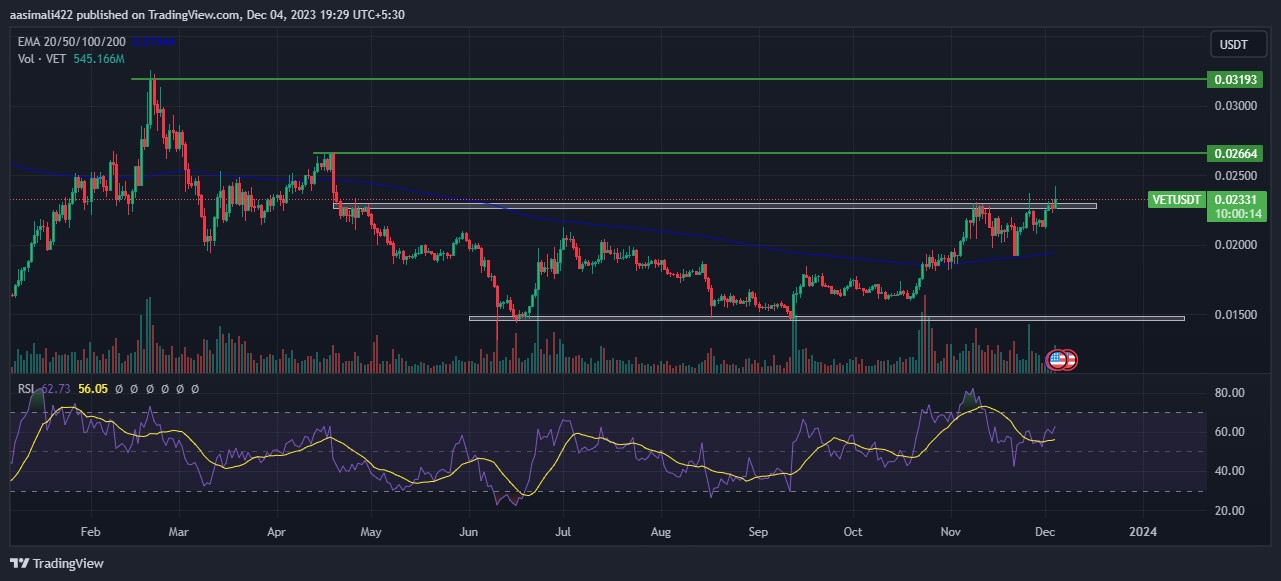
Task: Click the RSI 80.00 scale label
Action: pos(1229,393)
